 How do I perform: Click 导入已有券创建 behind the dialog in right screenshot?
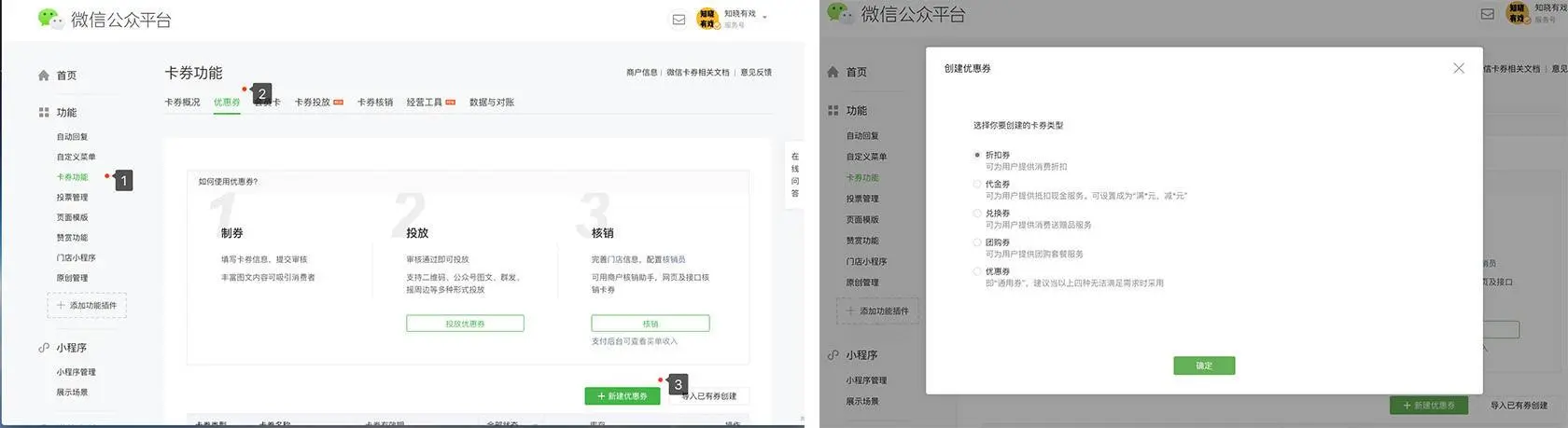(1519, 406)
